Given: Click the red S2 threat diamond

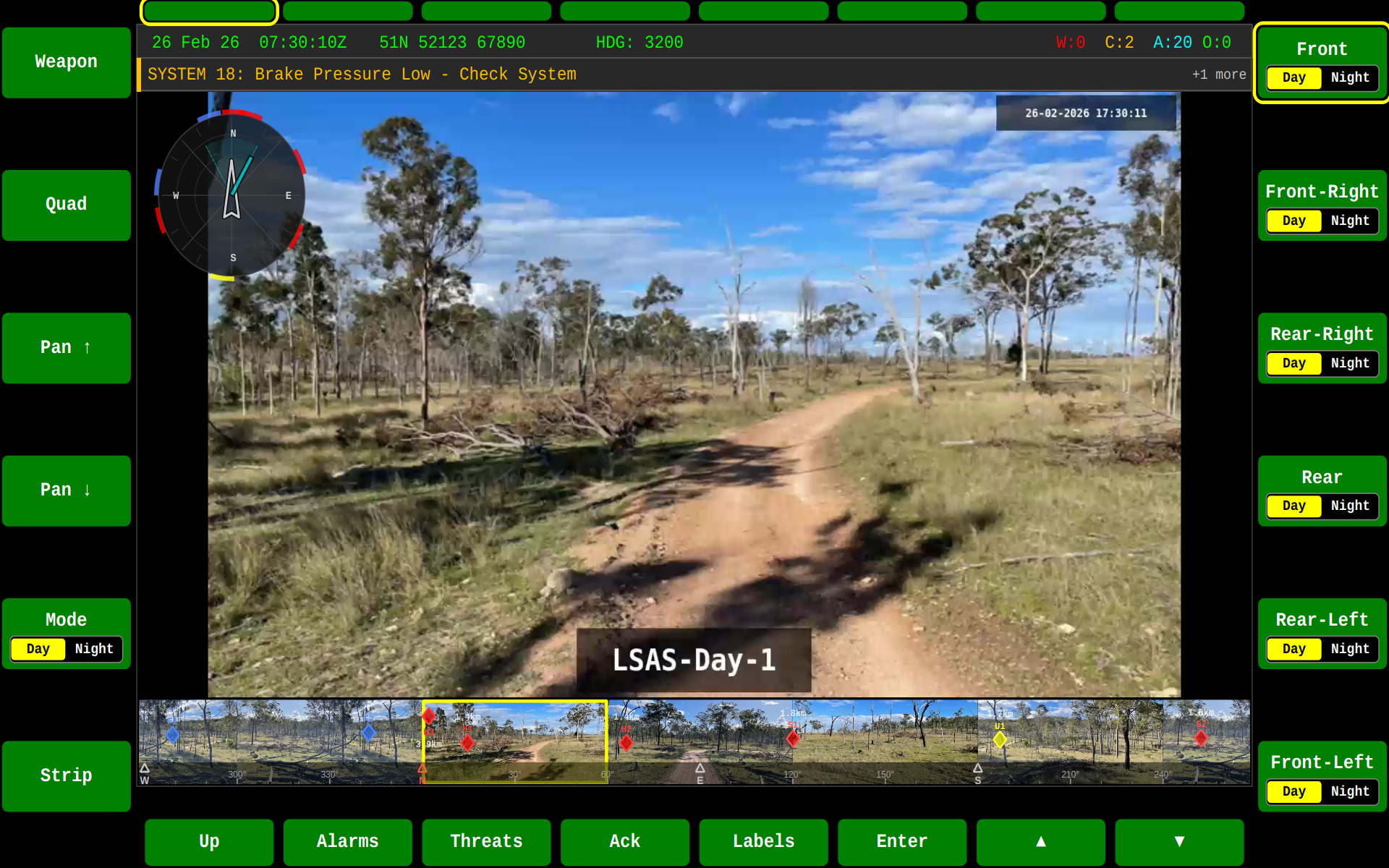Looking at the screenshot, I should [x=1201, y=739].
